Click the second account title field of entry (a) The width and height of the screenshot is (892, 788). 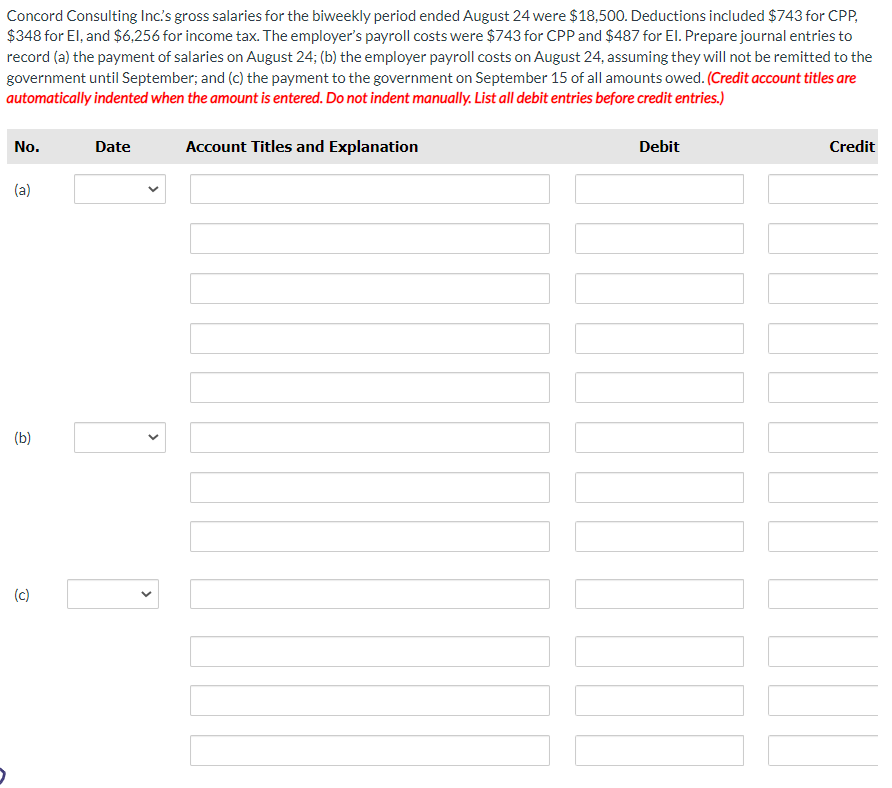(x=370, y=238)
